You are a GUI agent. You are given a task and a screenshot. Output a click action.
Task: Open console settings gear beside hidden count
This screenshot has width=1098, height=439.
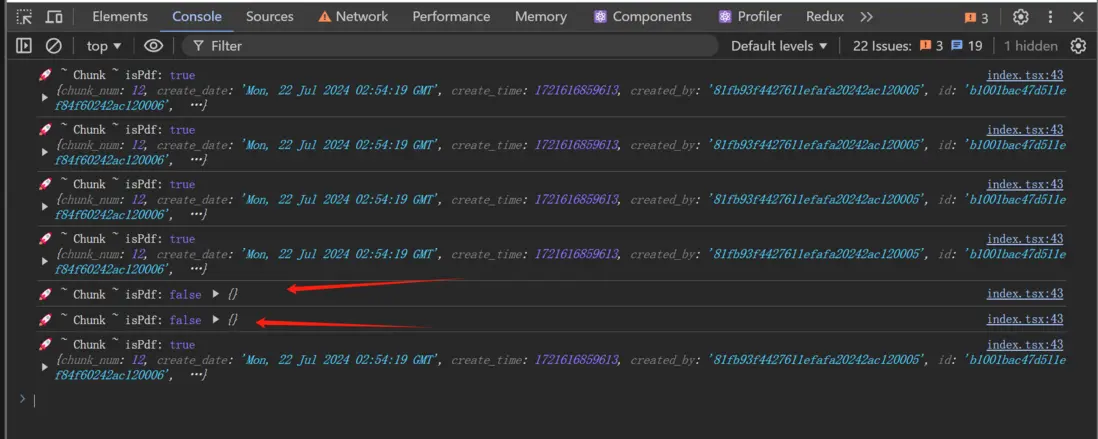[1078, 46]
